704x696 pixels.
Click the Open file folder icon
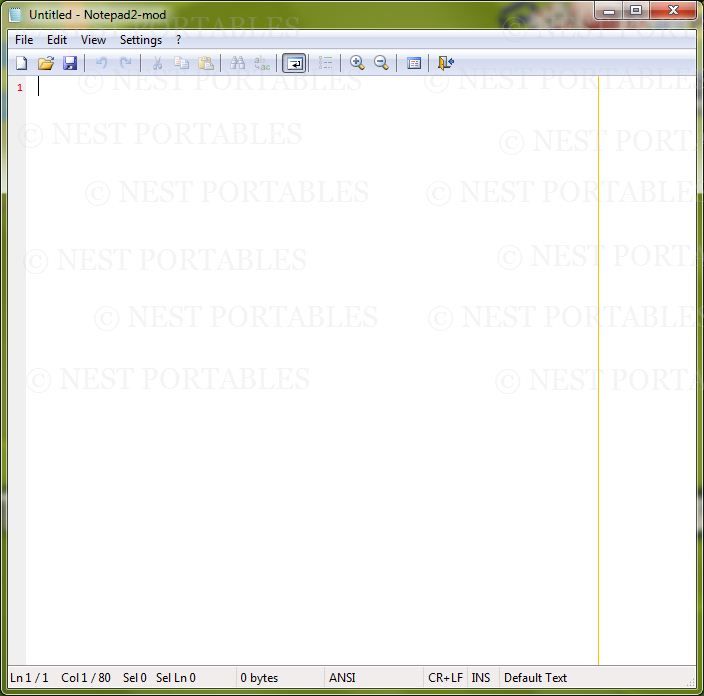pyautogui.click(x=45, y=63)
